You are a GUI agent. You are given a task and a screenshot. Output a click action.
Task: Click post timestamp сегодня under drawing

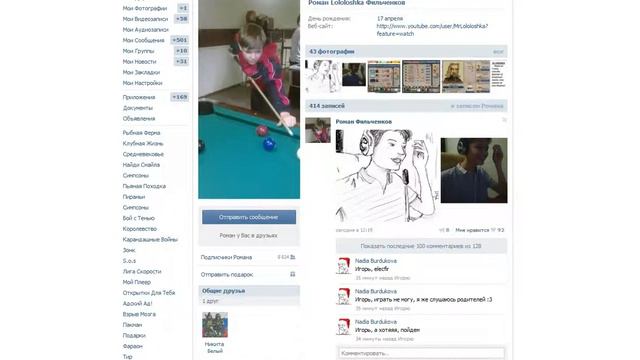coord(354,230)
